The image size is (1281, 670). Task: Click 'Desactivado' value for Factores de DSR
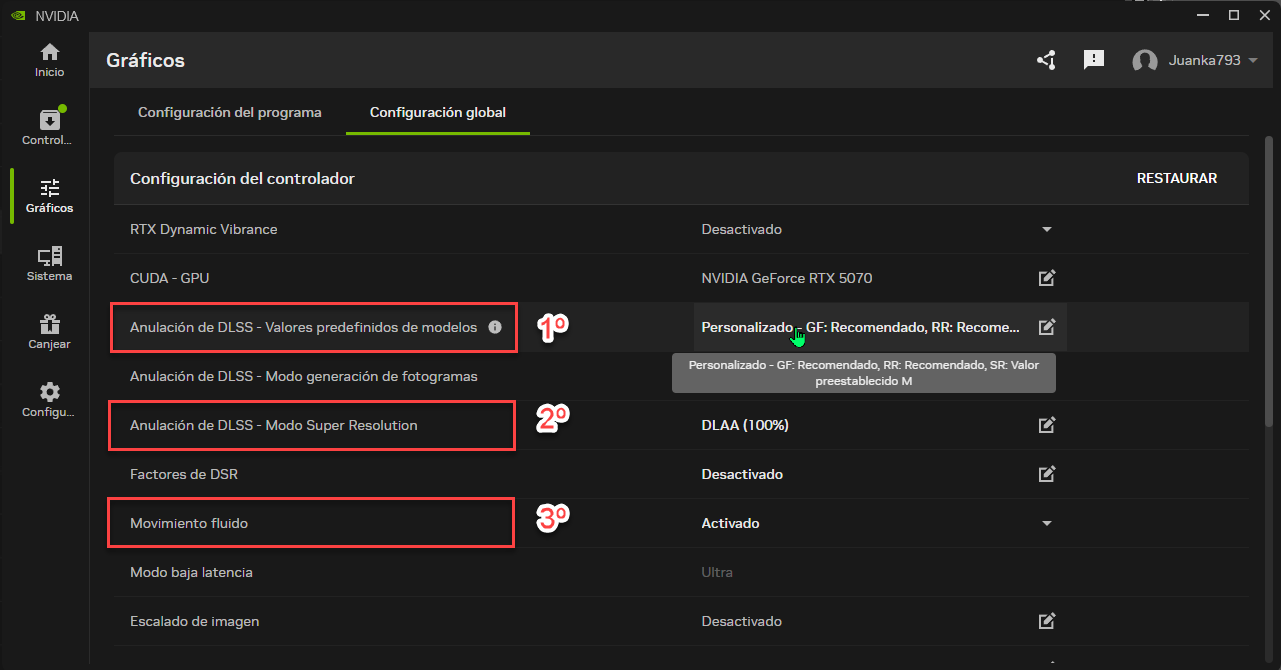[742, 474]
